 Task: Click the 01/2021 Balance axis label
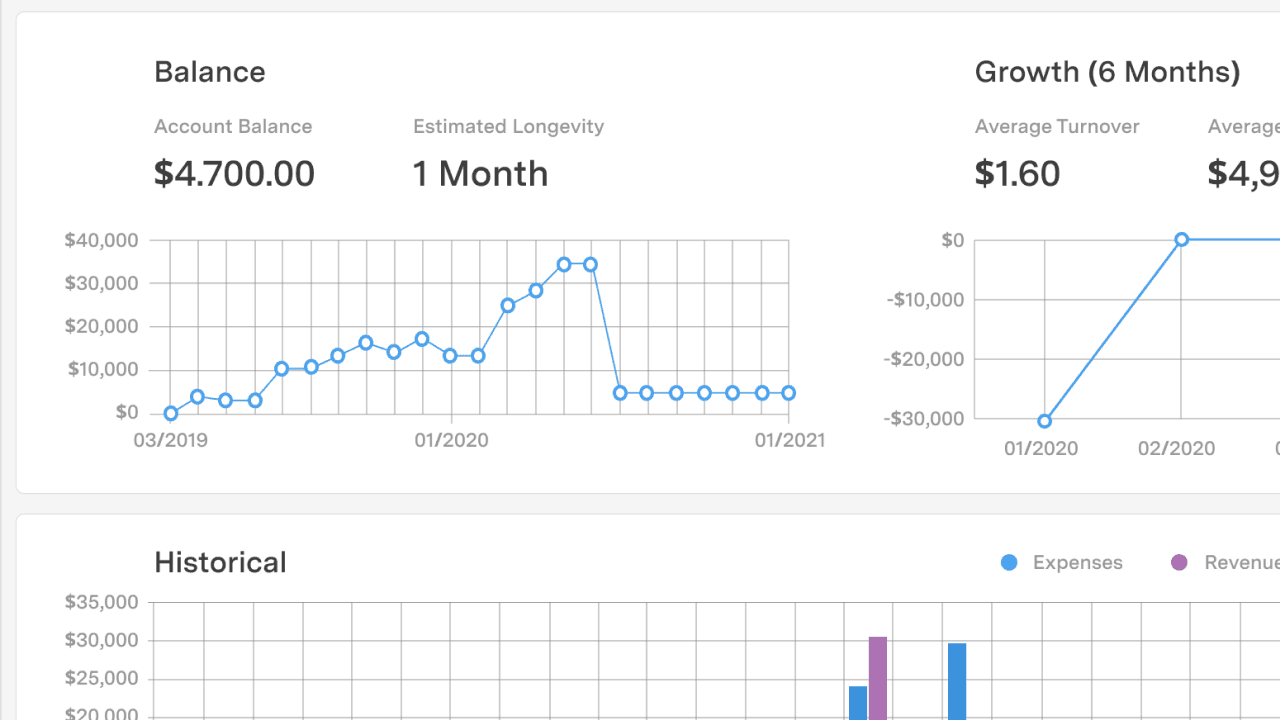789,440
